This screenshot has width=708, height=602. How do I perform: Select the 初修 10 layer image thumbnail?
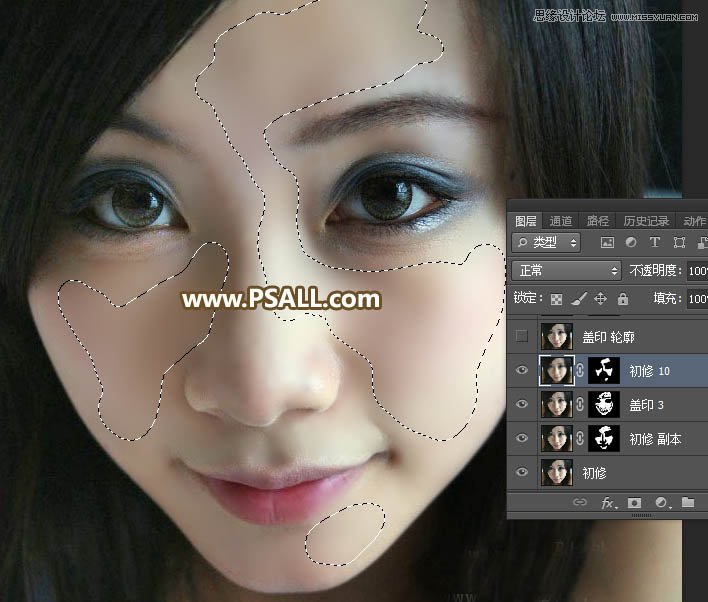(x=557, y=370)
